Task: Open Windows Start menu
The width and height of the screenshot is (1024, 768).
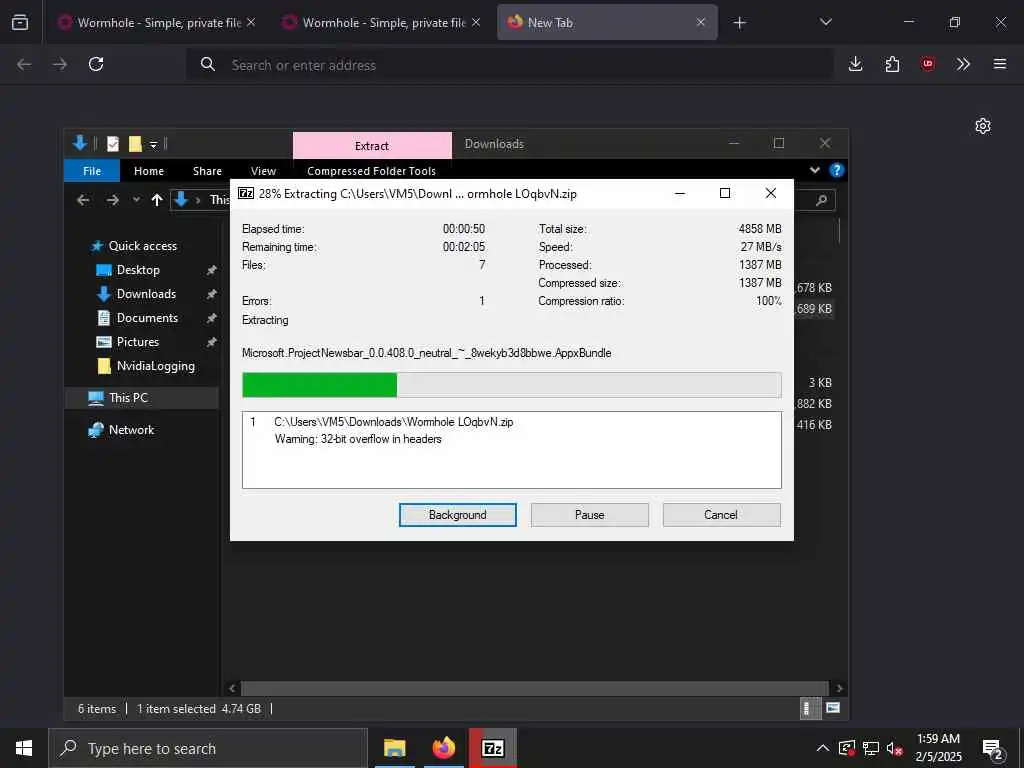Action: [24, 748]
